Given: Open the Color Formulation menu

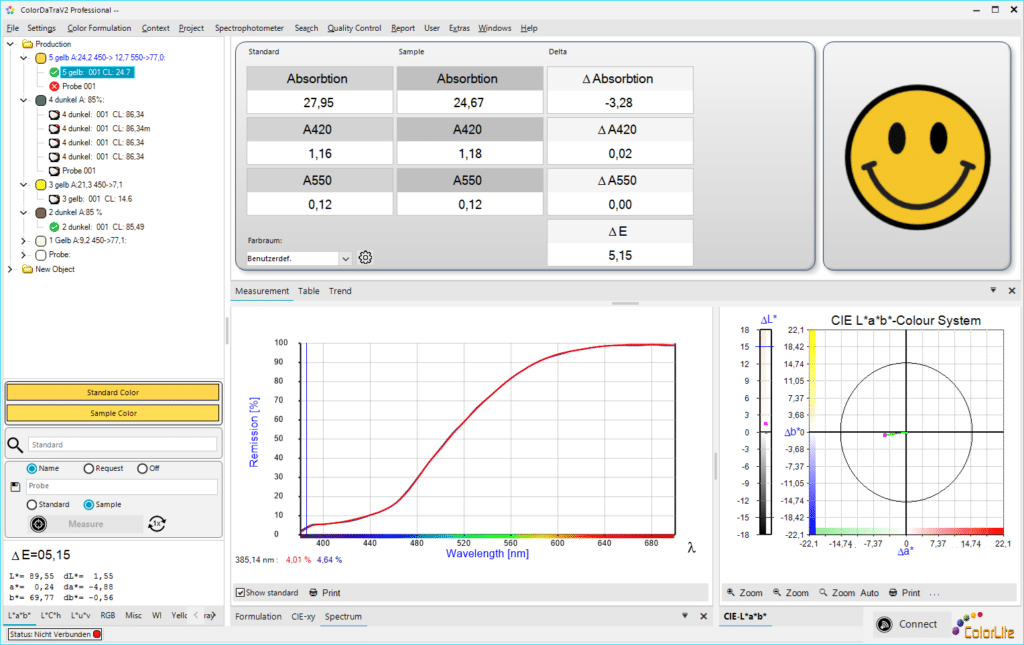Looking at the screenshot, I should [x=99, y=28].
